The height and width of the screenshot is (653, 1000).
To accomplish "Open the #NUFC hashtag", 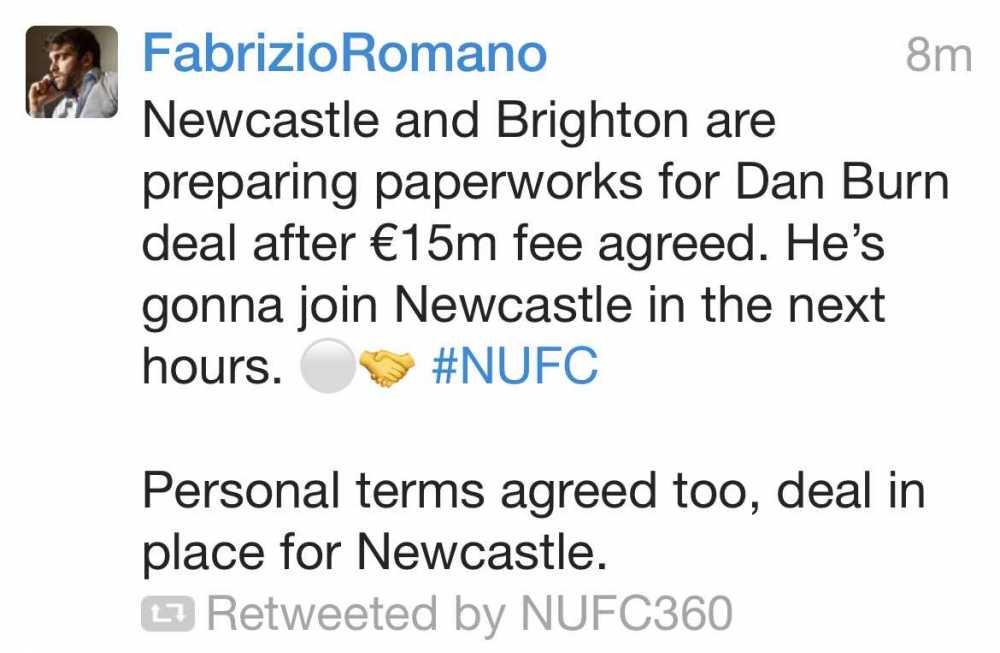I will (x=515, y=365).
